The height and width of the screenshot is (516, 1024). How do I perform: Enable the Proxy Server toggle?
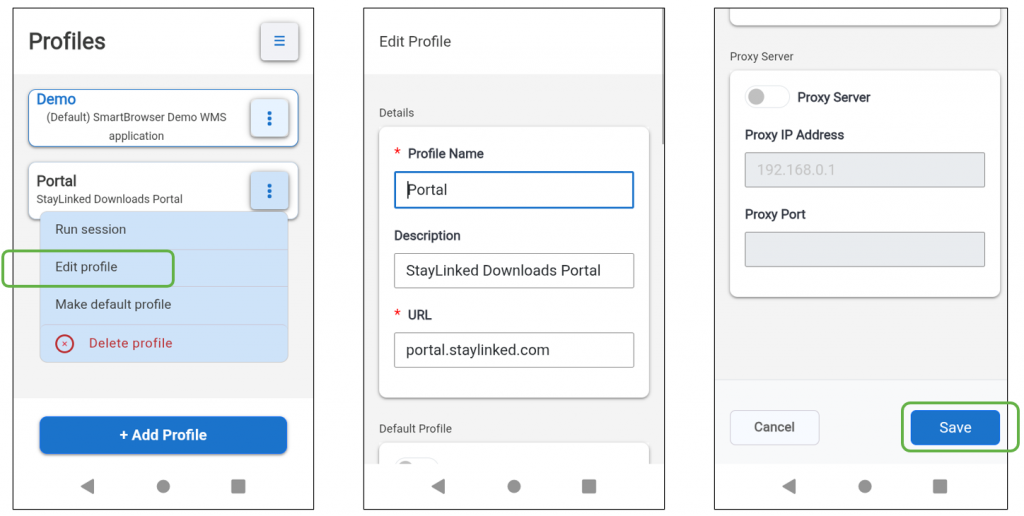766,97
